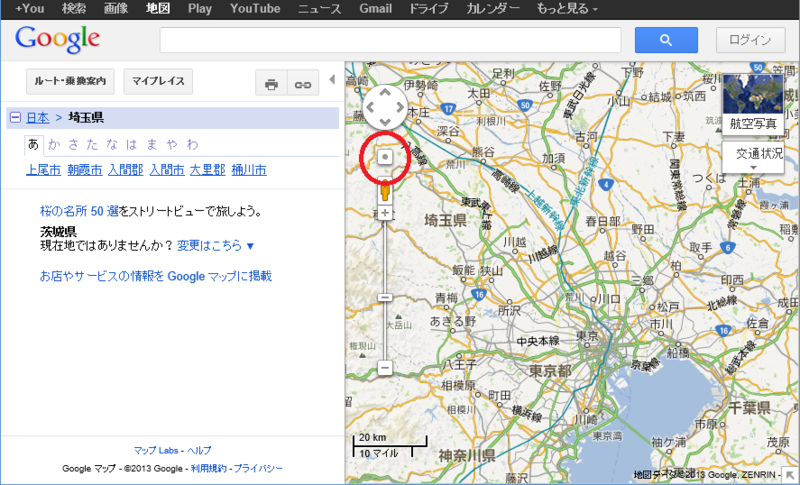
Task: Open Gmail in the top bar
Action: [376, 9]
